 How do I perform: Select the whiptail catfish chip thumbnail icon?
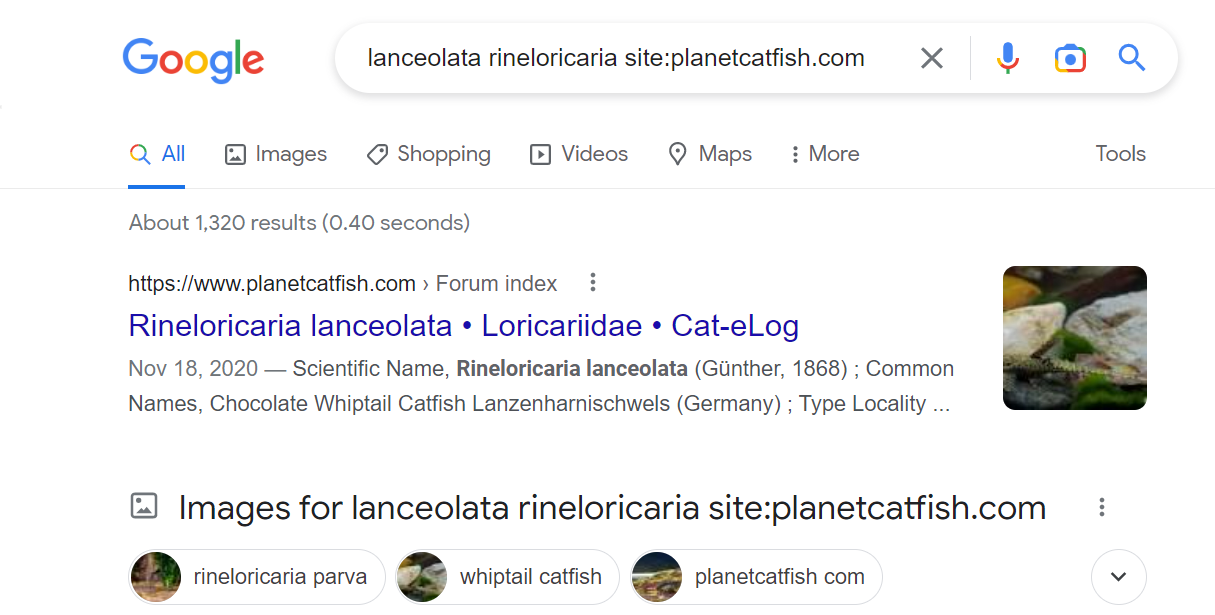[x=422, y=577]
